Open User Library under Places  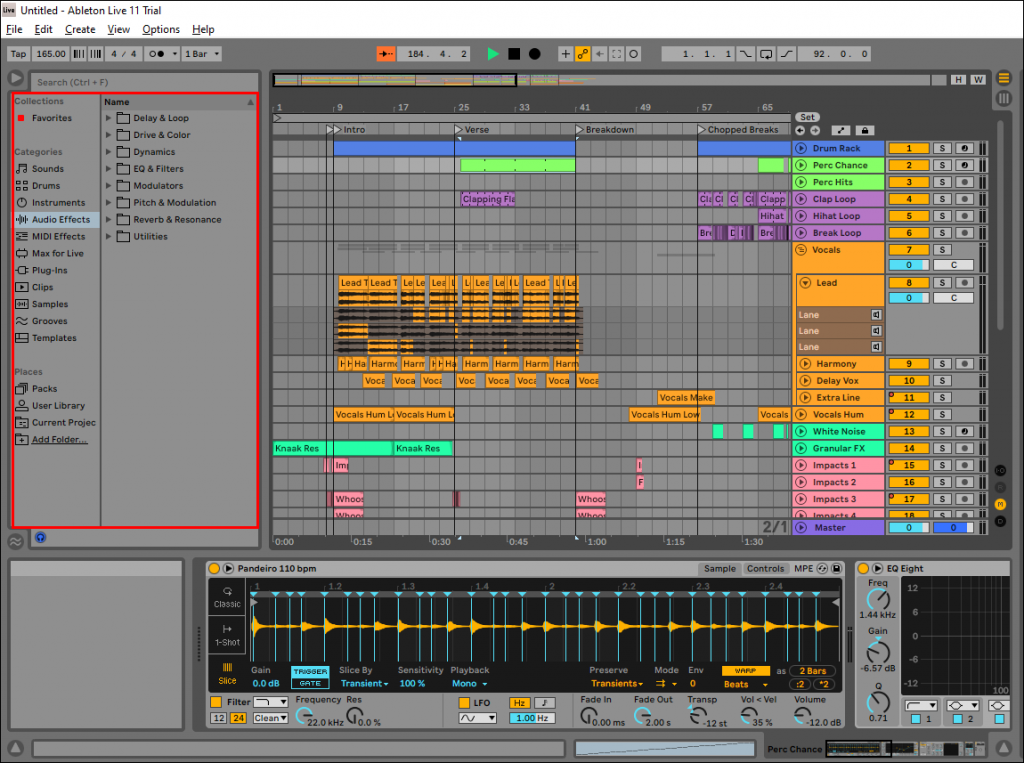click(x=58, y=406)
